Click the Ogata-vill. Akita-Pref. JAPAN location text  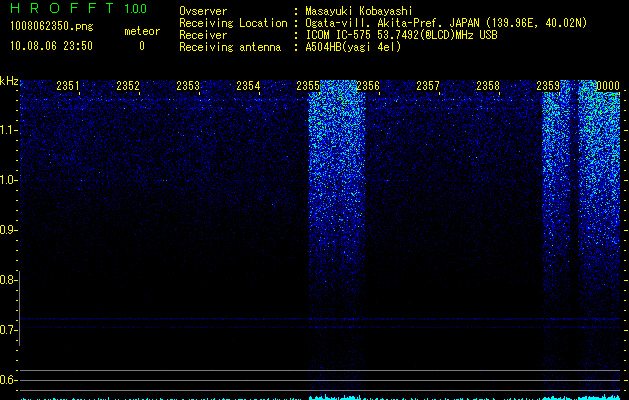pyautogui.click(x=446, y=23)
